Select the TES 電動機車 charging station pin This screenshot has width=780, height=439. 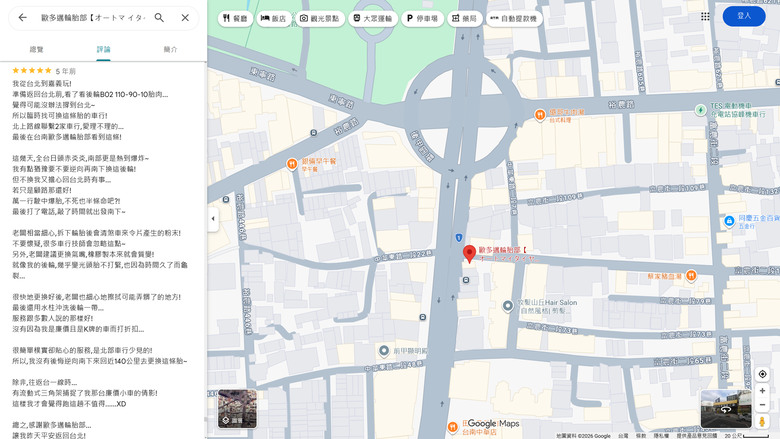pyautogui.click(x=700, y=110)
